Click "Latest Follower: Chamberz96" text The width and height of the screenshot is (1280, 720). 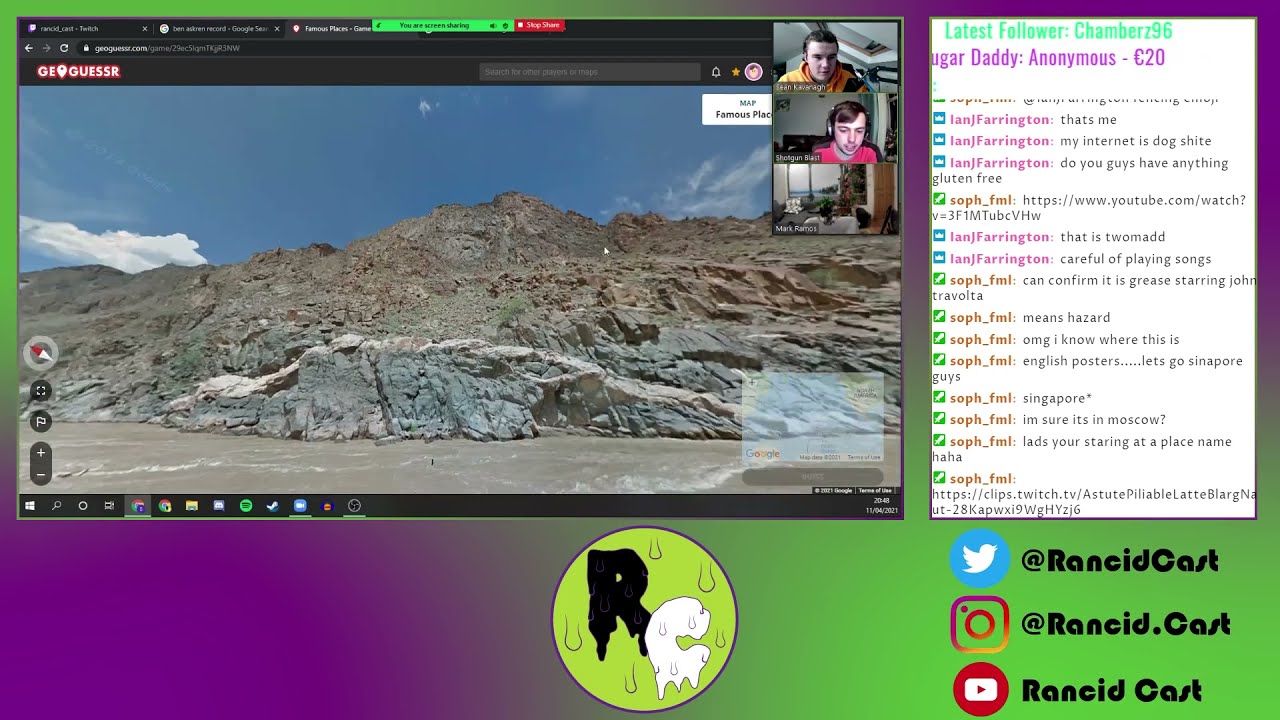(1058, 31)
